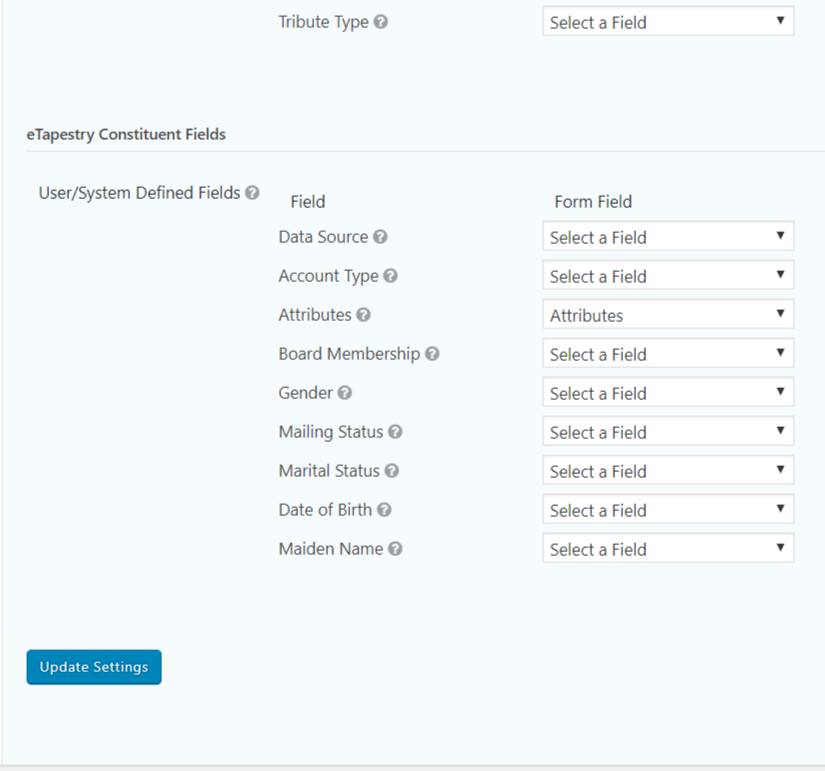The width and height of the screenshot is (825, 771).
Task: Open the Tribute Type form field dropdown
Action: [668, 22]
